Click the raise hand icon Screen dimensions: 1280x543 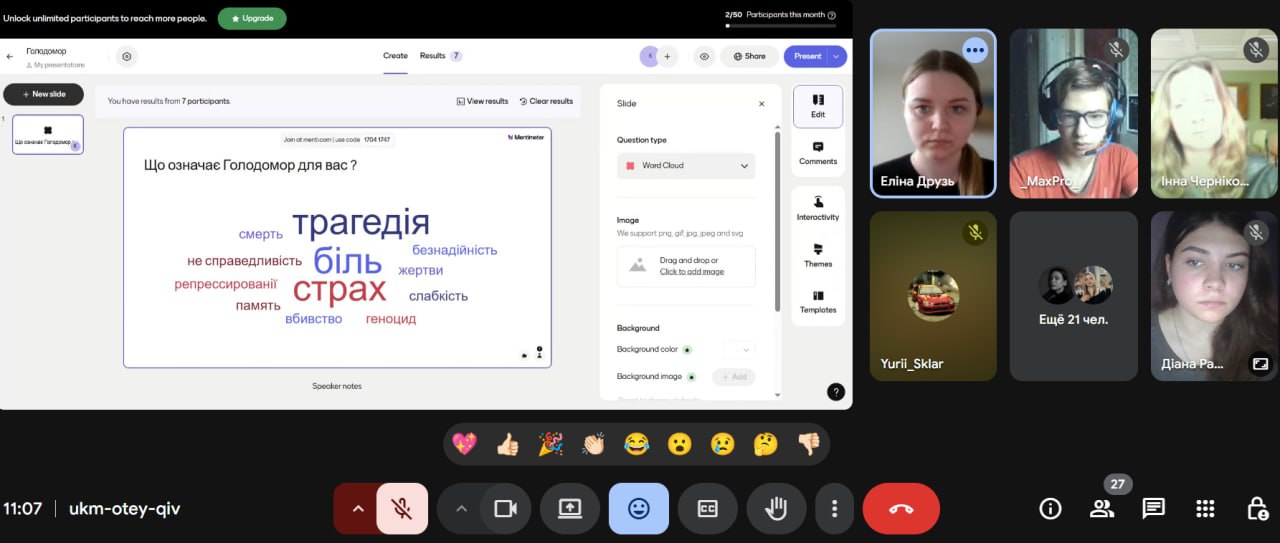[x=776, y=509]
